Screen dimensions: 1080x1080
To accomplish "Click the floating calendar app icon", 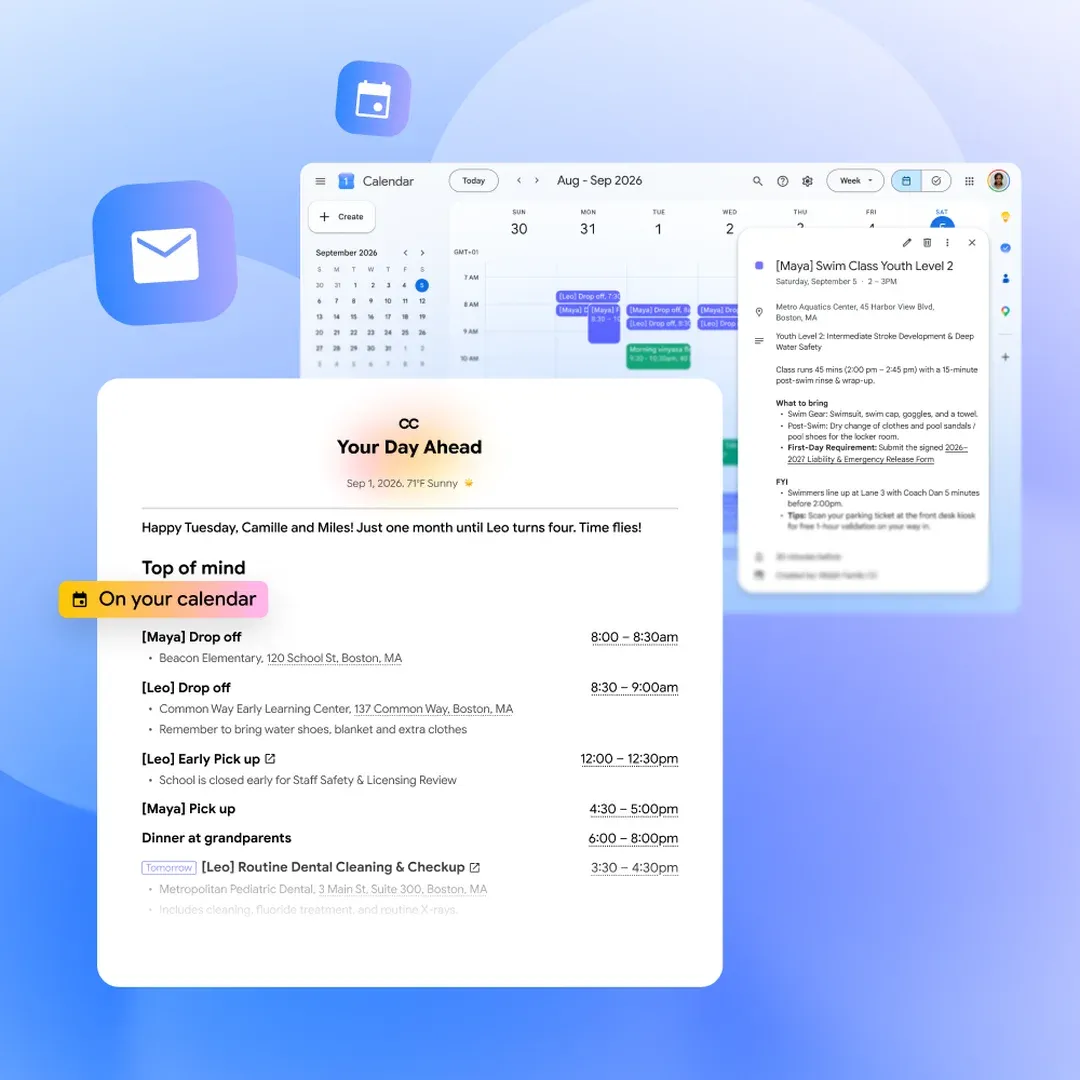I will (x=373, y=98).
